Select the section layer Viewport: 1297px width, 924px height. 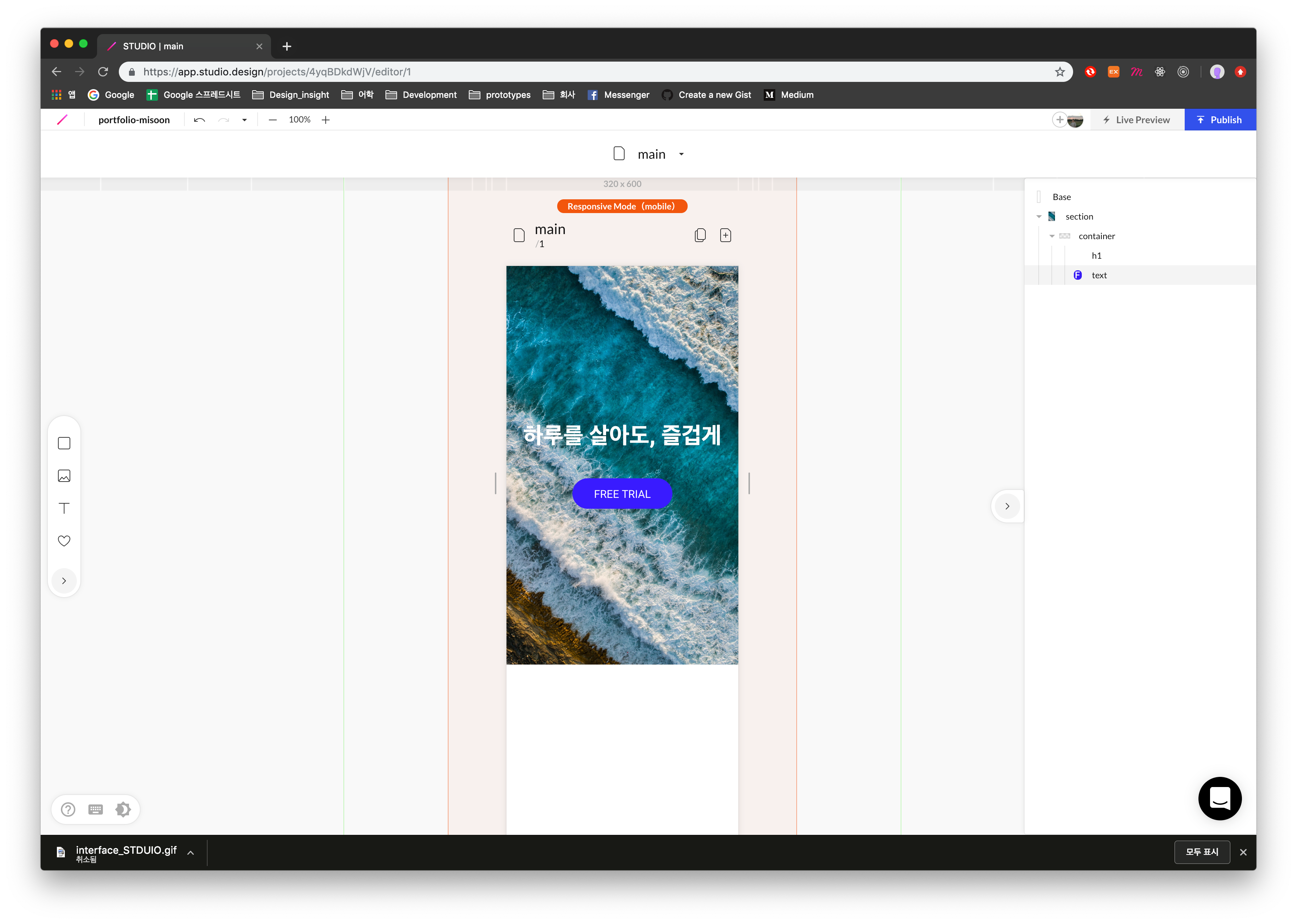click(x=1140, y=216)
